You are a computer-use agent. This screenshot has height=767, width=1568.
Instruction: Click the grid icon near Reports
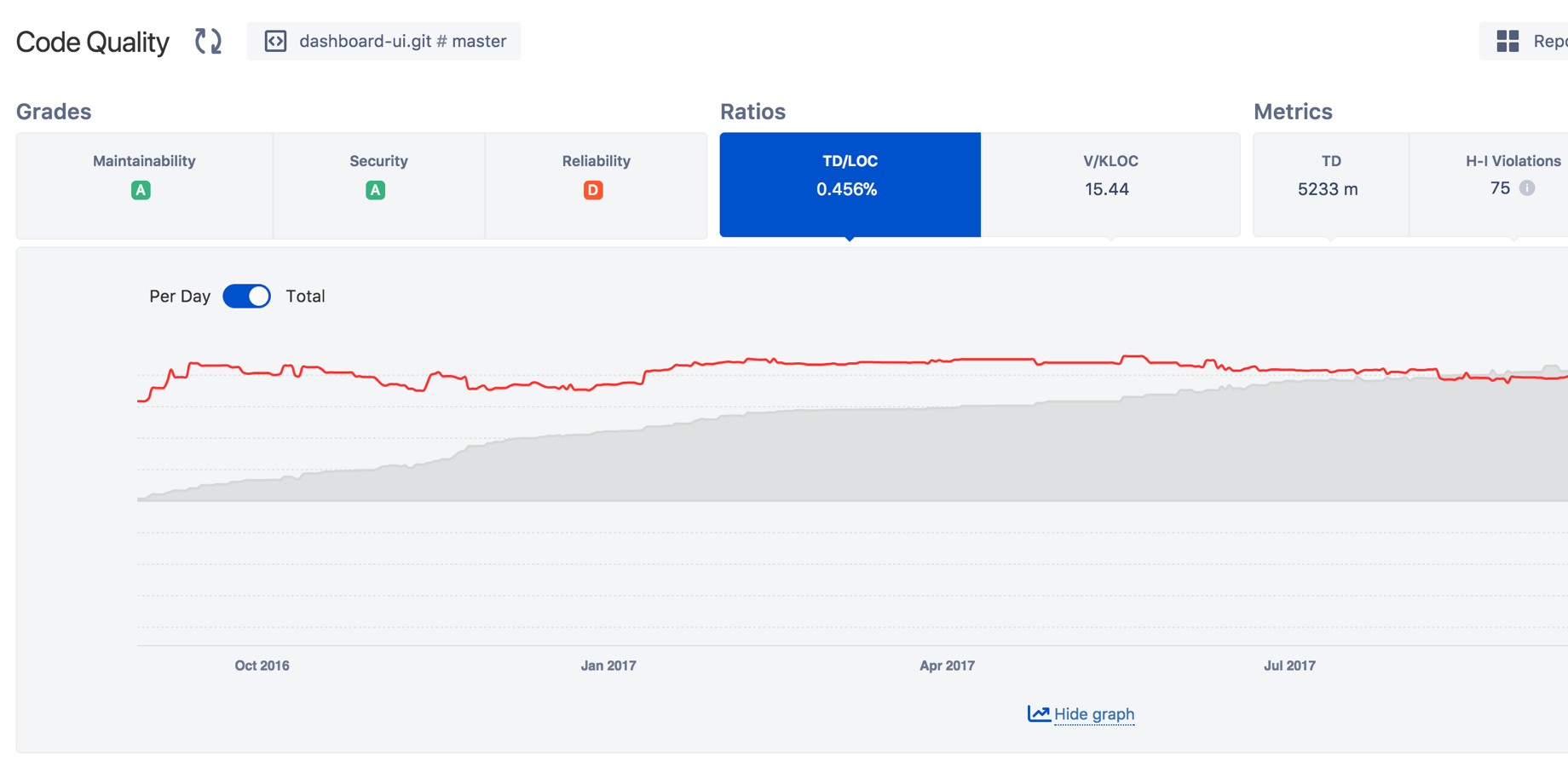pos(1507,41)
